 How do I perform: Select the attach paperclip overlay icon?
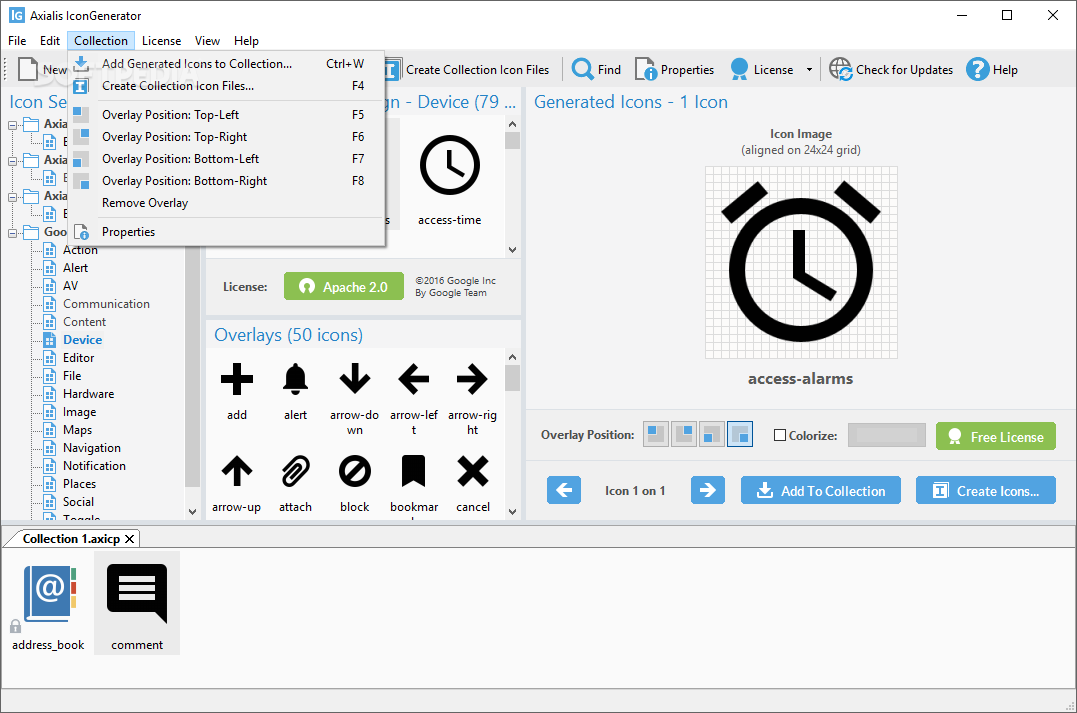[295, 471]
